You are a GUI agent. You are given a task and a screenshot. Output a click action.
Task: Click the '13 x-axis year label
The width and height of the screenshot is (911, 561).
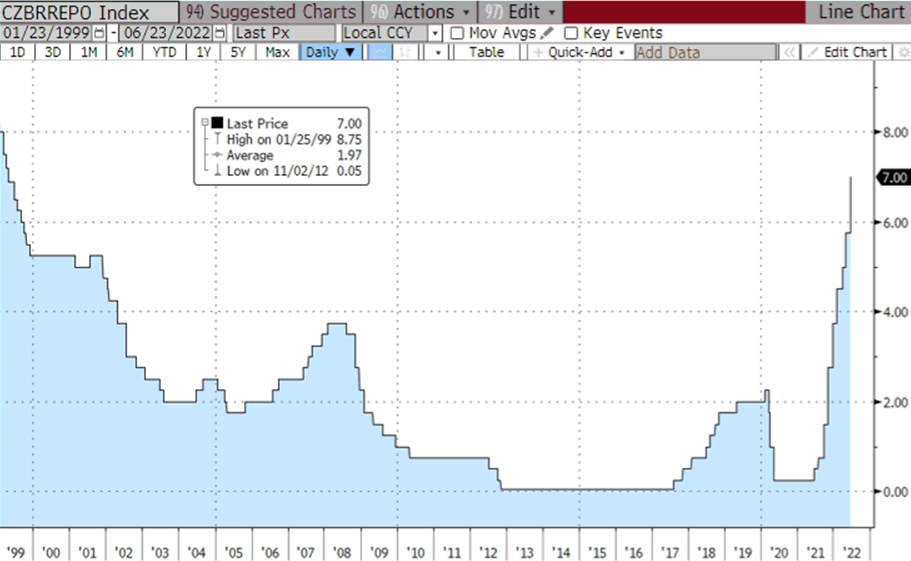(x=524, y=552)
